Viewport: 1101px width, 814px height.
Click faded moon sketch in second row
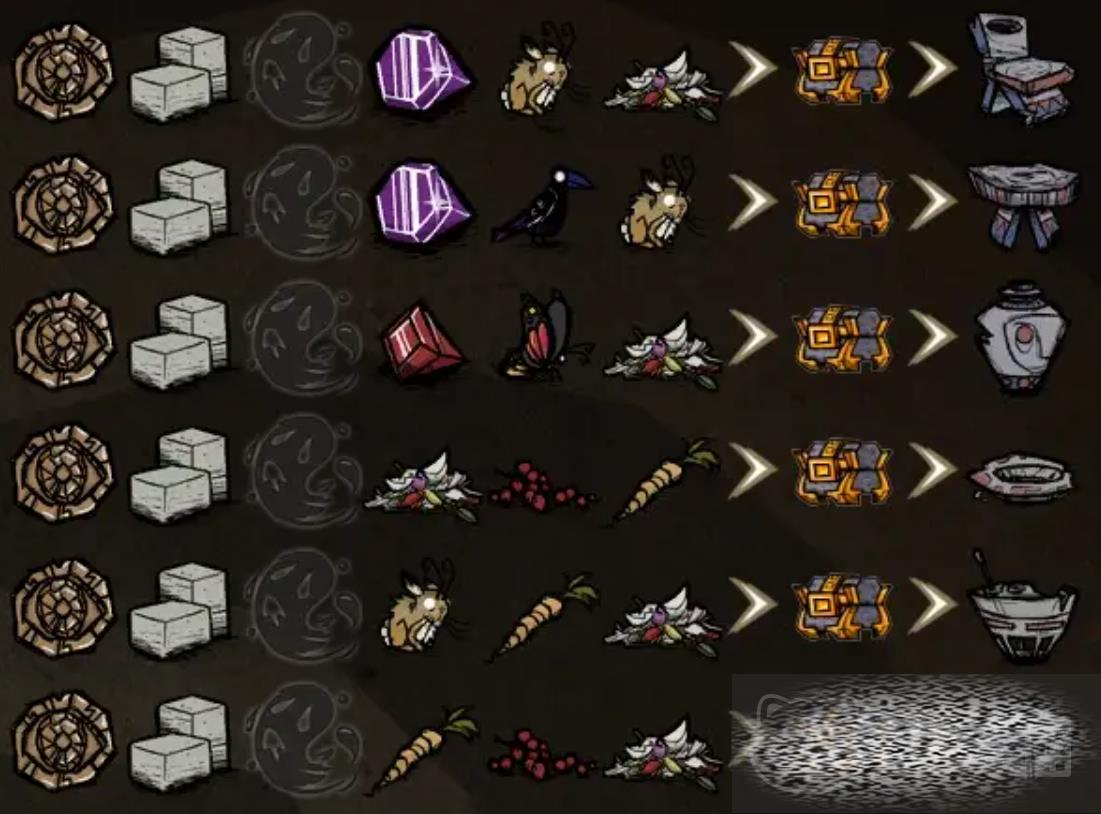(302, 204)
